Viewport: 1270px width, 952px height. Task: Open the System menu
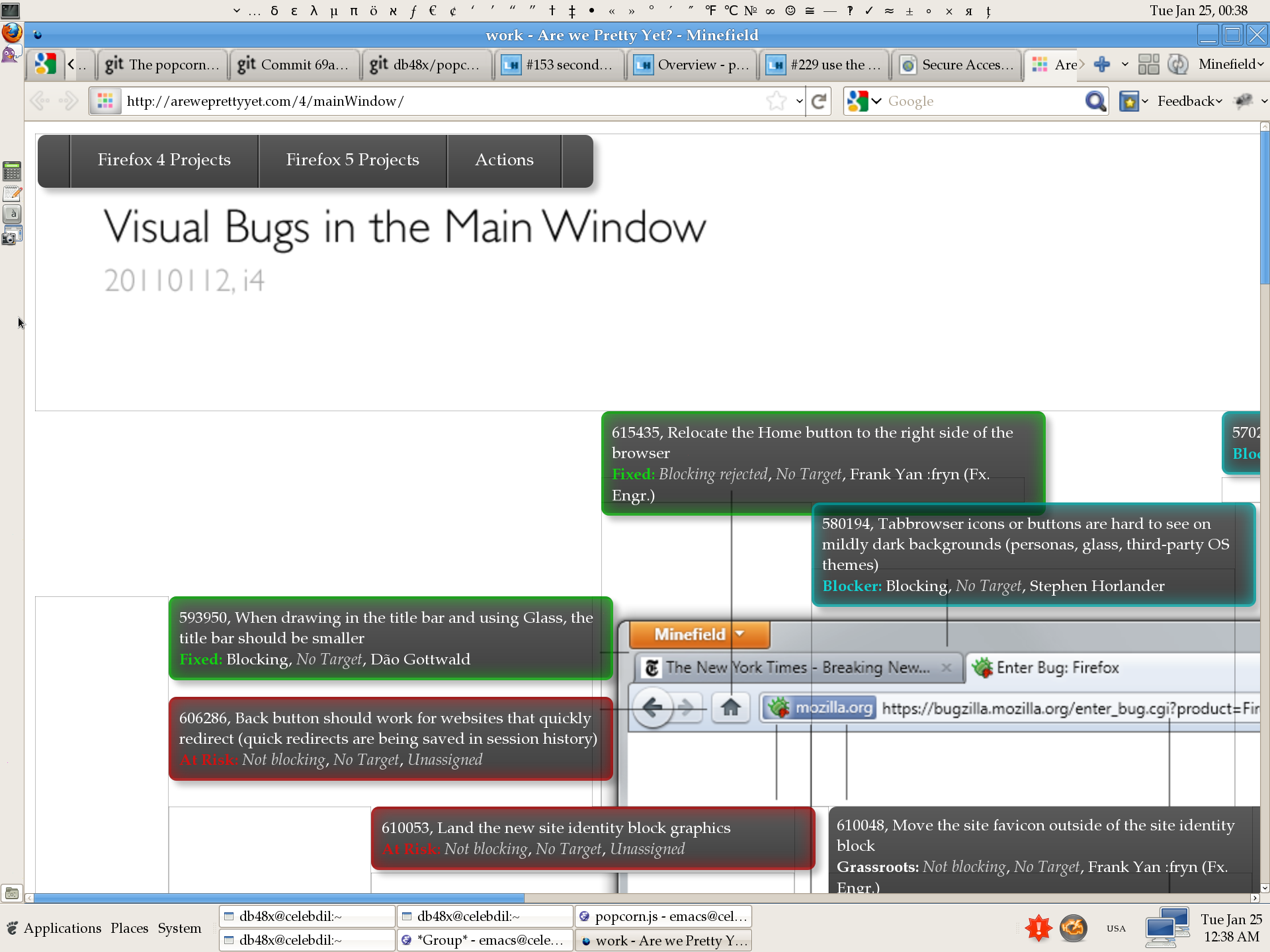[x=179, y=928]
